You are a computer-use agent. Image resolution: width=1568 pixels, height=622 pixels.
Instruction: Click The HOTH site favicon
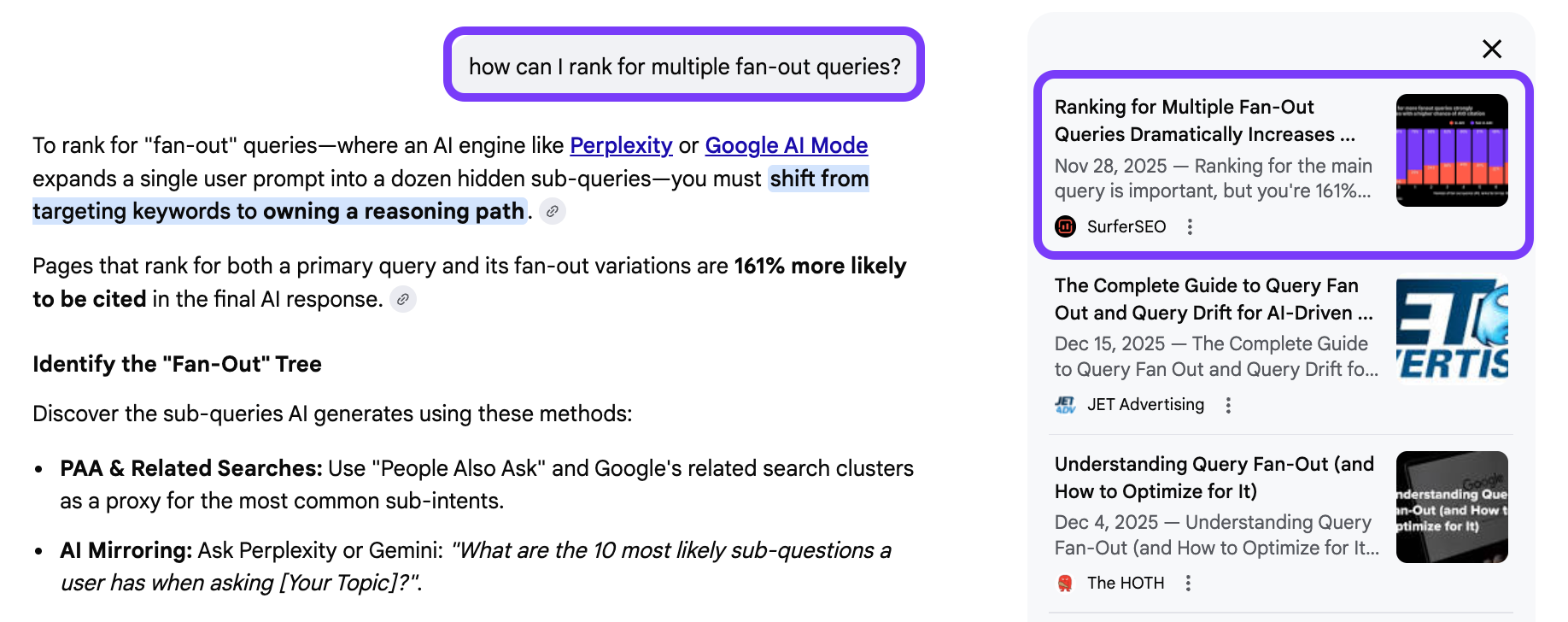point(1065,583)
